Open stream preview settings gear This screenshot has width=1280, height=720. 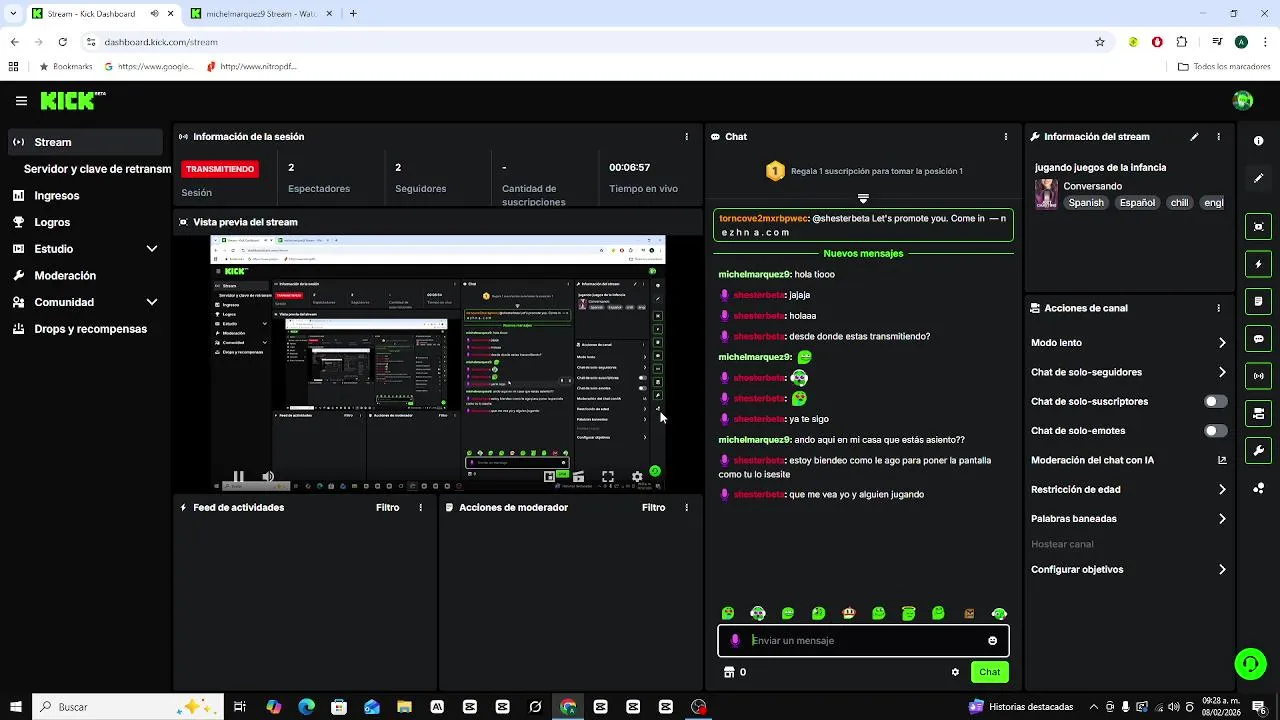(x=637, y=477)
